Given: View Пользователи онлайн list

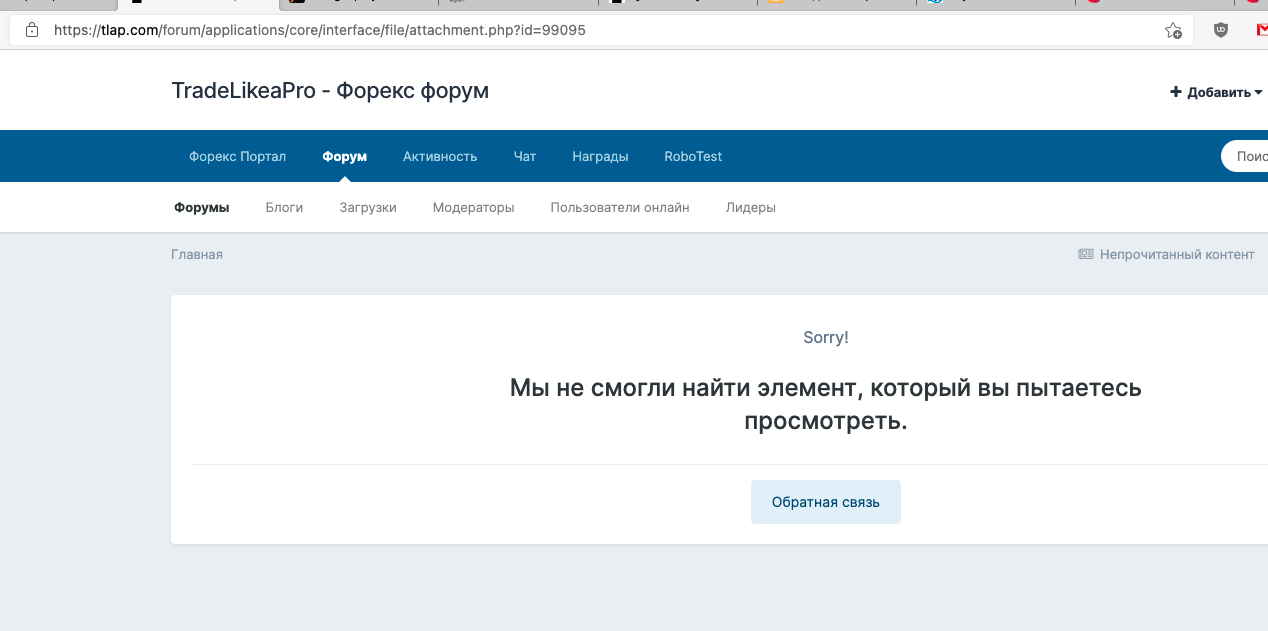Looking at the screenshot, I should point(620,207).
